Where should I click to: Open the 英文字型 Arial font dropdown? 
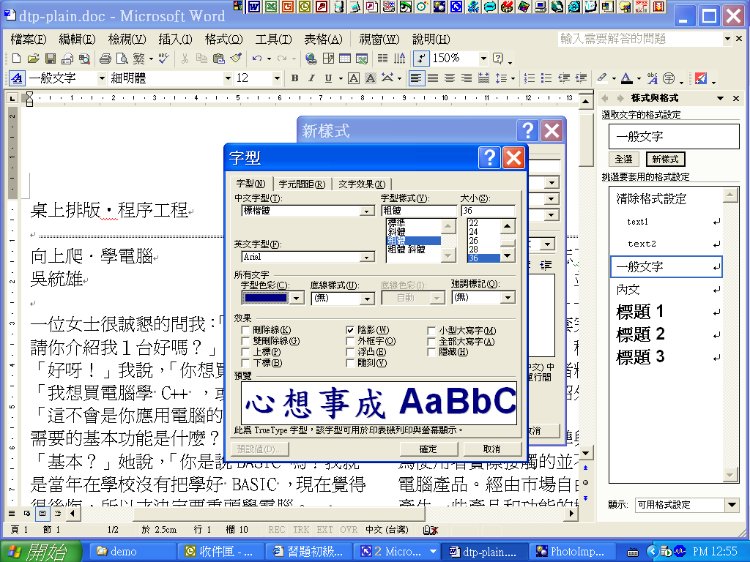pos(367,257)
